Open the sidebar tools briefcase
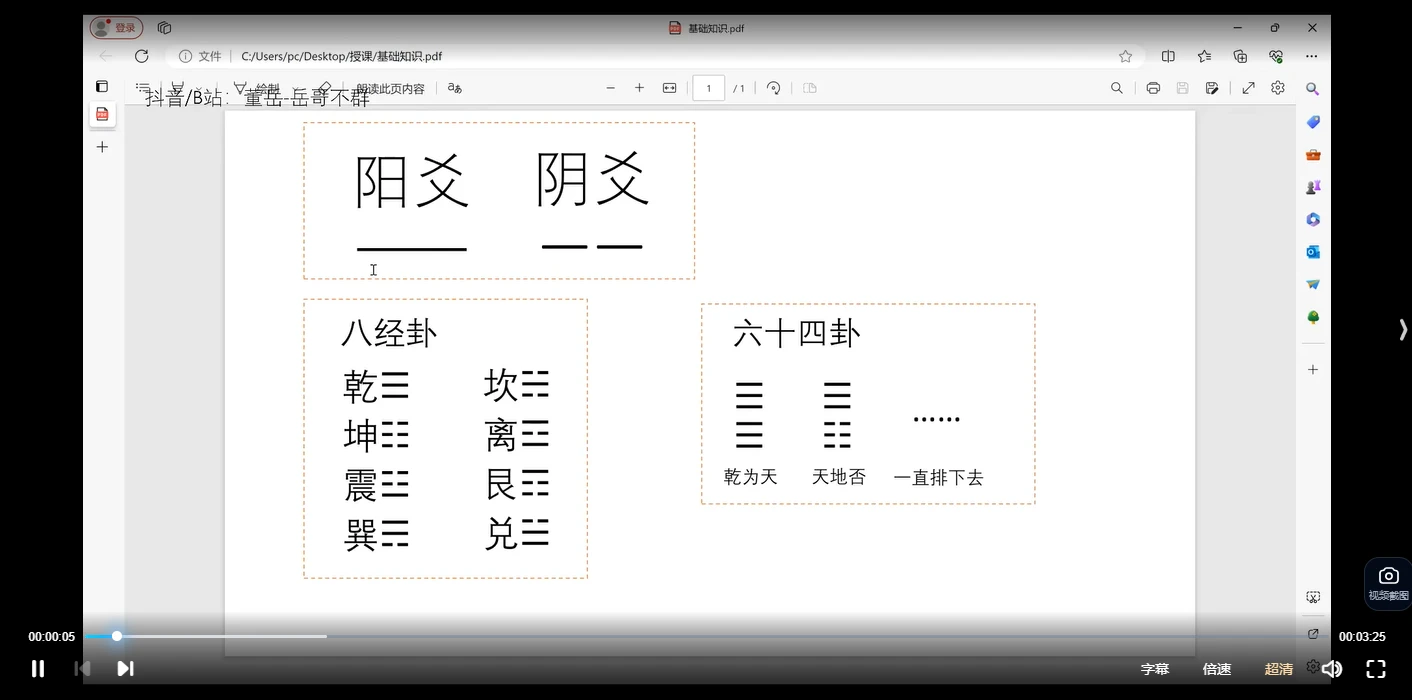 coord(1313,155)
